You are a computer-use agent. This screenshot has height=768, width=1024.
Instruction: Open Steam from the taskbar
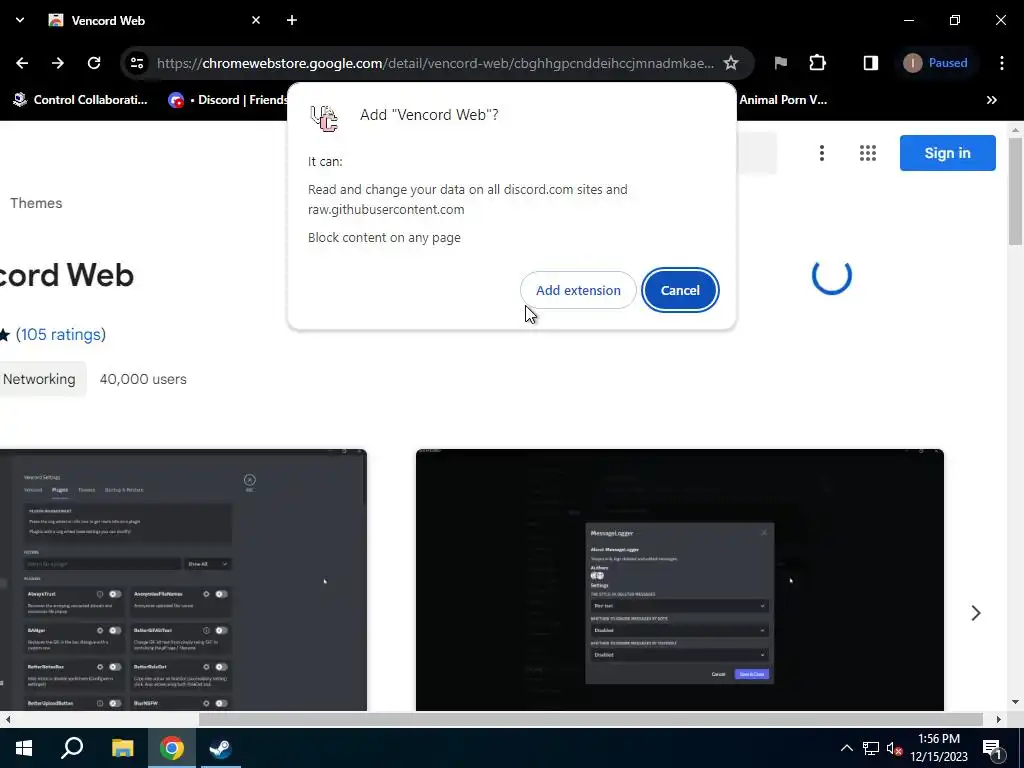(220, 748)
